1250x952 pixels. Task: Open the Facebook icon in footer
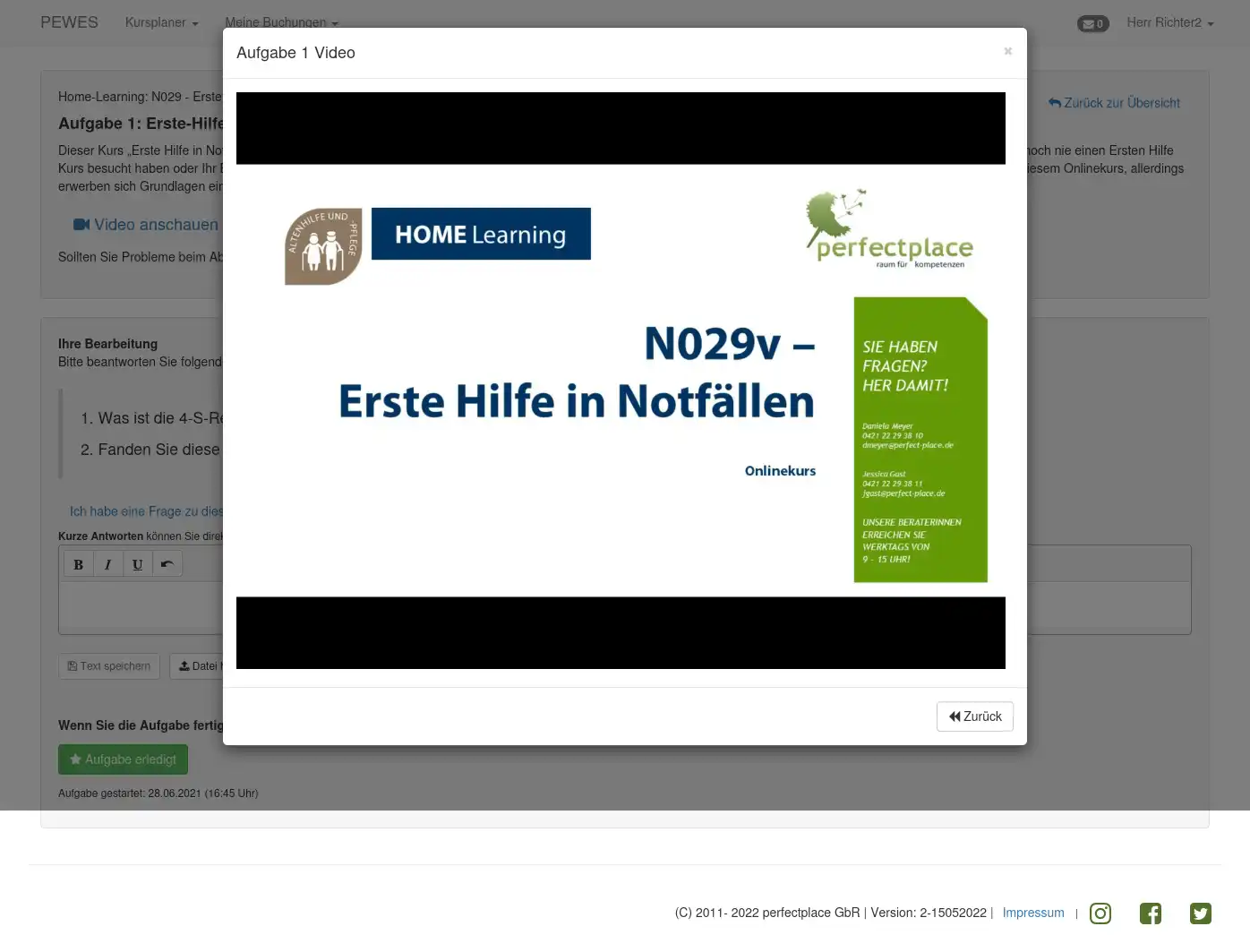pos(1151,913)
